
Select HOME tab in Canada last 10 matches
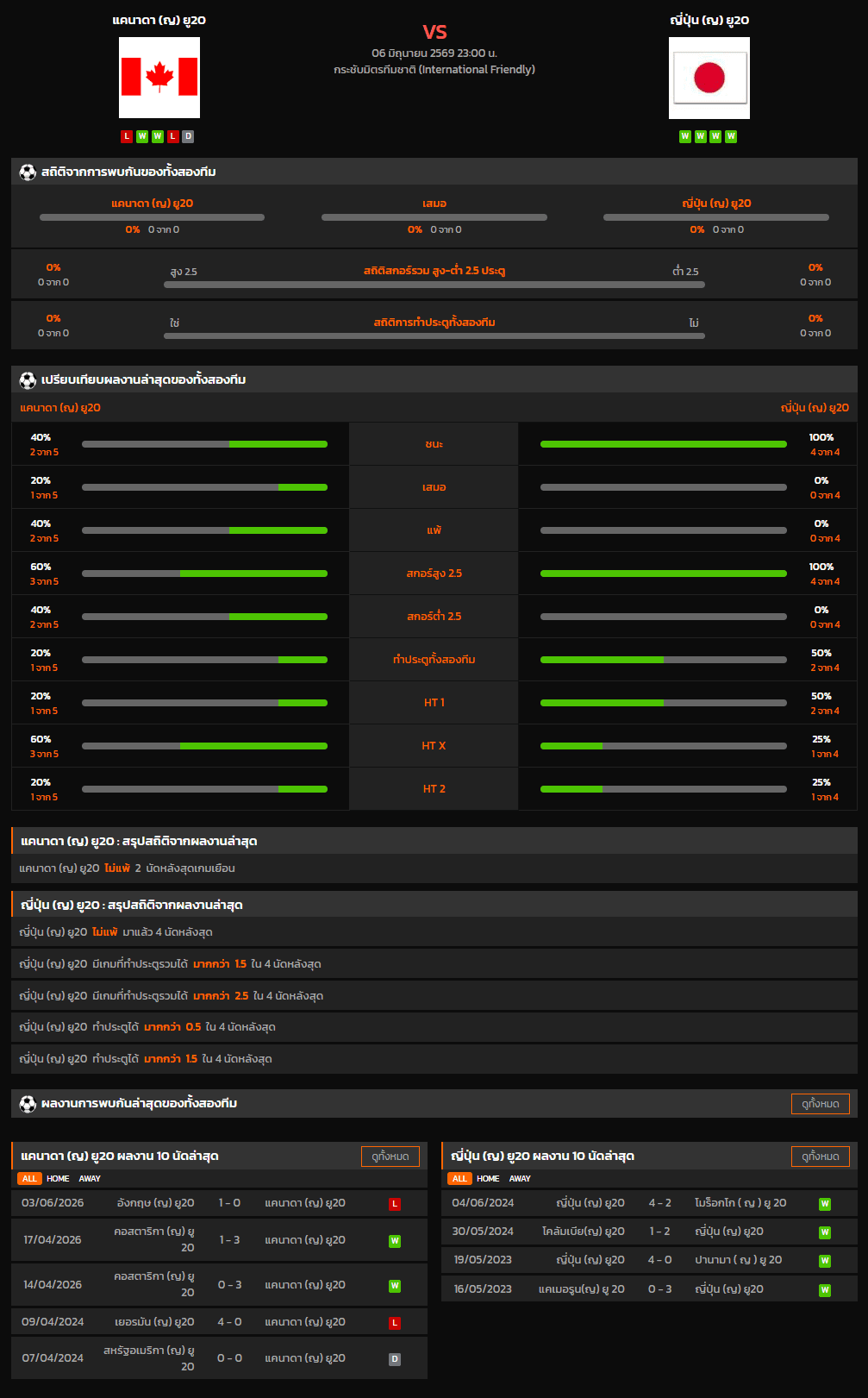coord(58,1178)
